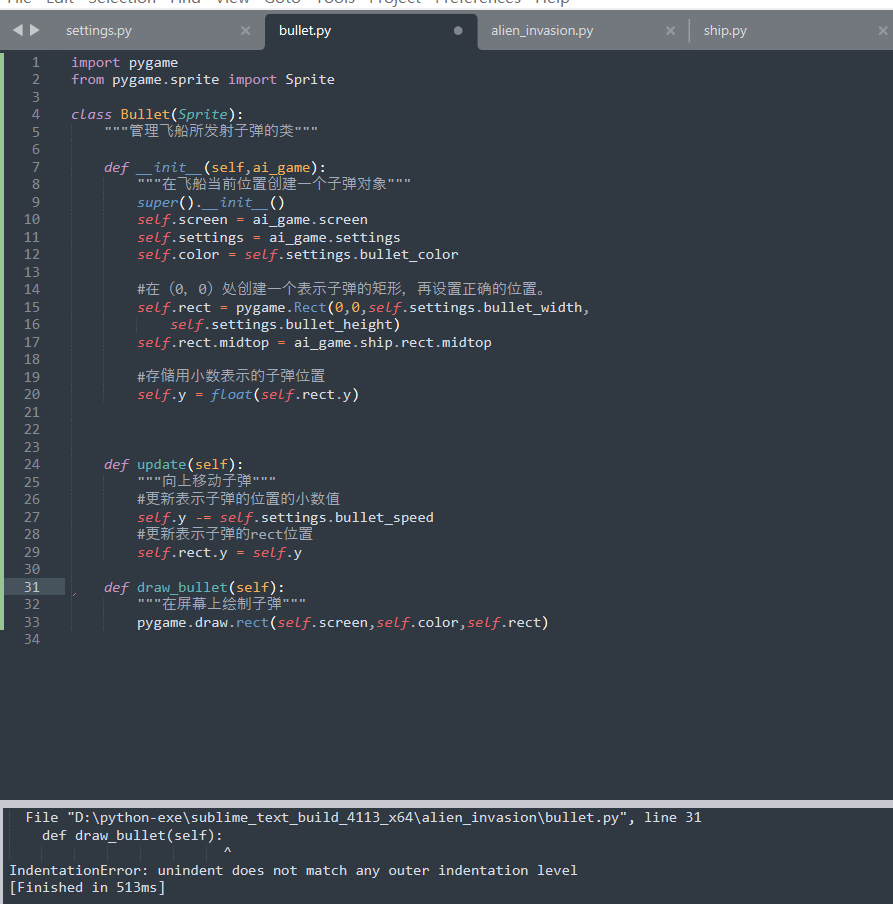Click the Bullet class name on line 4
Screen dimensions: 893x904
coord(145,114)
